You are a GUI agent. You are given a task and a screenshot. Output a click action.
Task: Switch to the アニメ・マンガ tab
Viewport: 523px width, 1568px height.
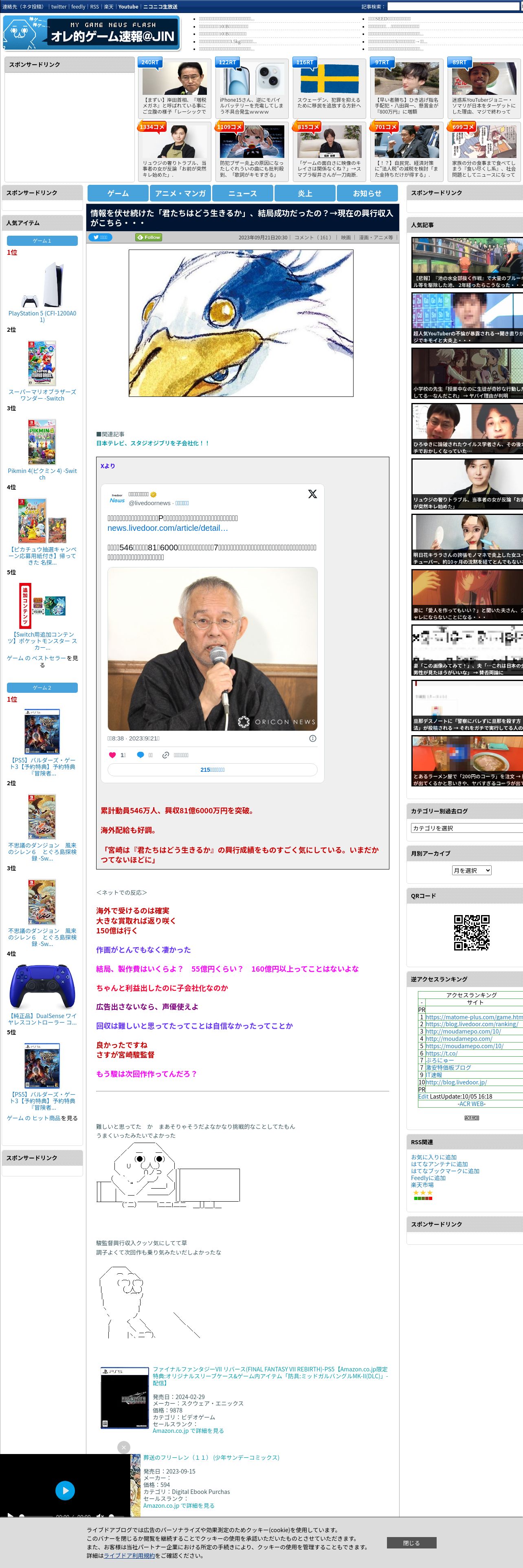click(x=180, y=193)
